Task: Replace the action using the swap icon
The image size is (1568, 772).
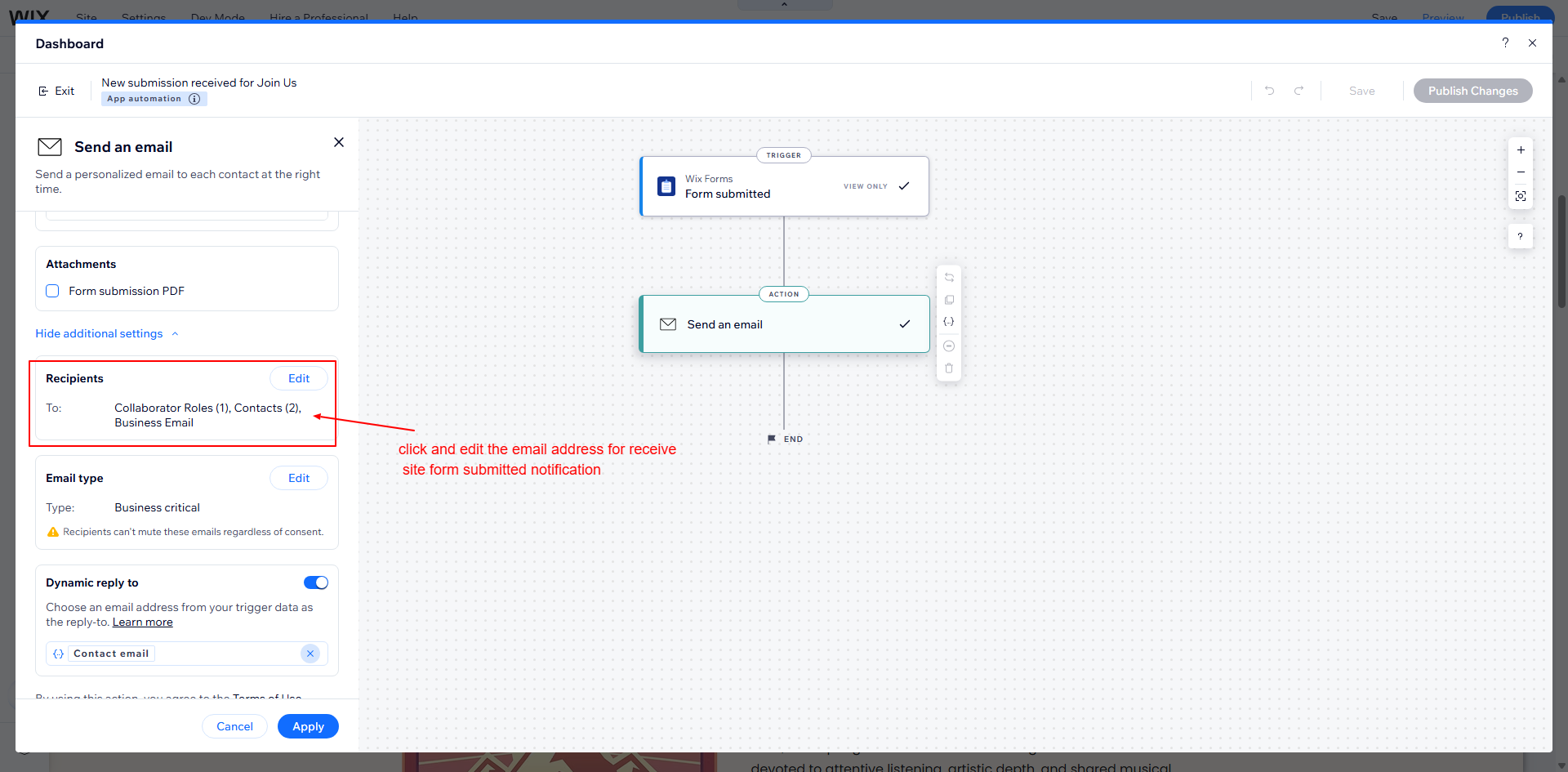Action: point(949,278)
